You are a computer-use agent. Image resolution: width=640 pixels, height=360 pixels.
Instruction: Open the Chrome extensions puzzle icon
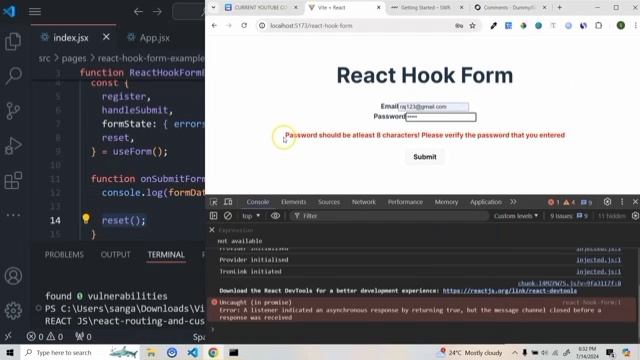pyautogui.click(x=598, y=26)
